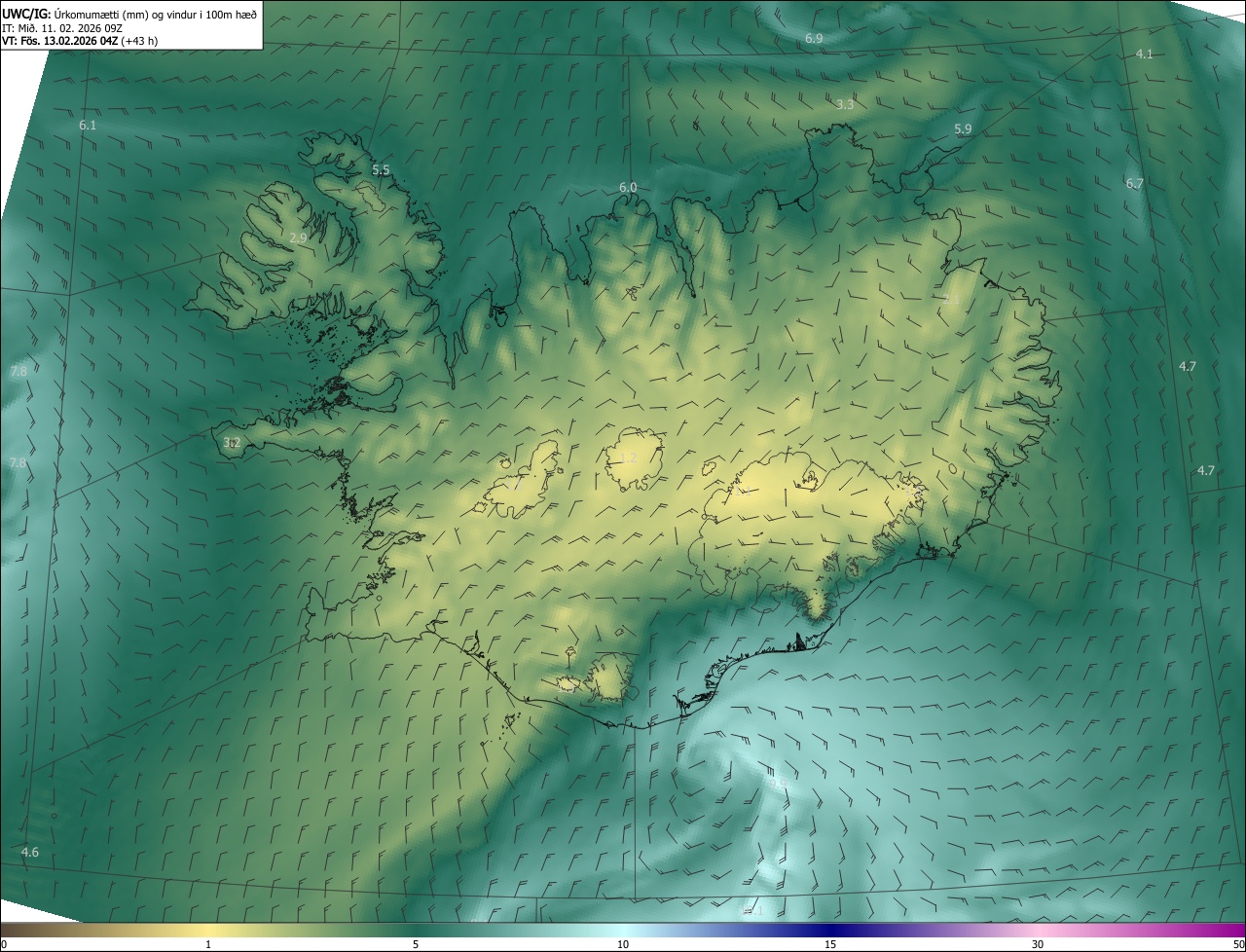Click the 1.2 value label on the glacier
1246x952 pixels.
coord(628,458)
